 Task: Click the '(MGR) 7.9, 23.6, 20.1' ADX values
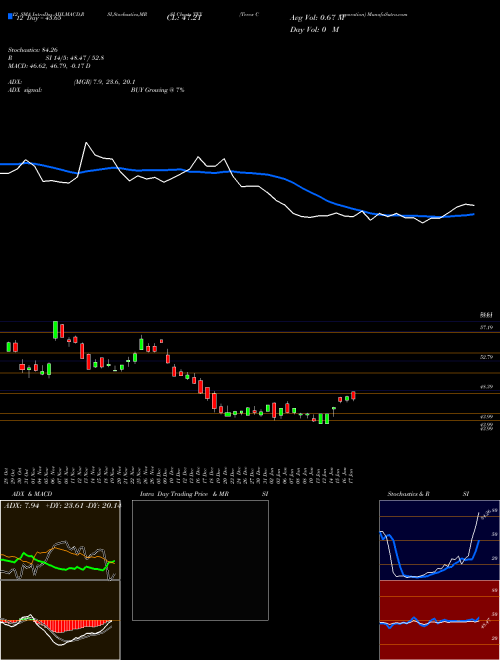click(x=104, y=82)
